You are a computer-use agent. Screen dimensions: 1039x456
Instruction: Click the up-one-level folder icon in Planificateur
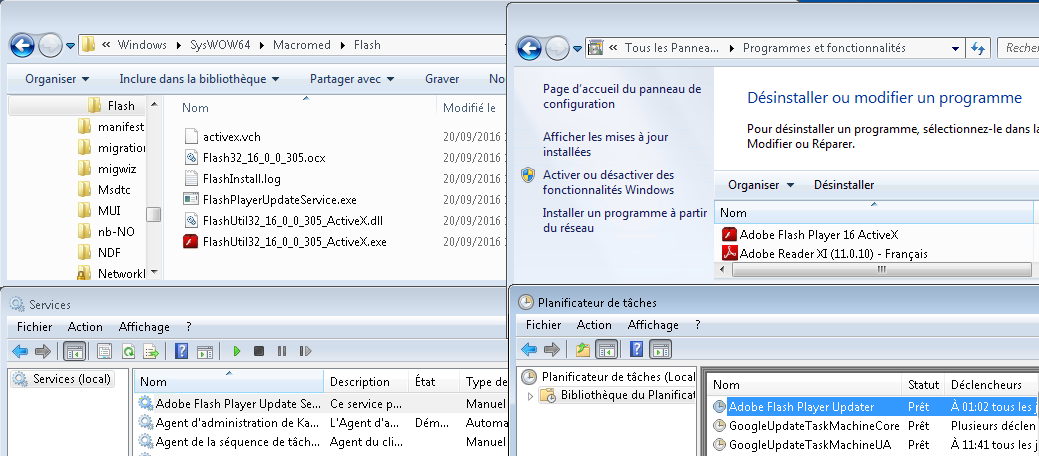click(582, 349)
